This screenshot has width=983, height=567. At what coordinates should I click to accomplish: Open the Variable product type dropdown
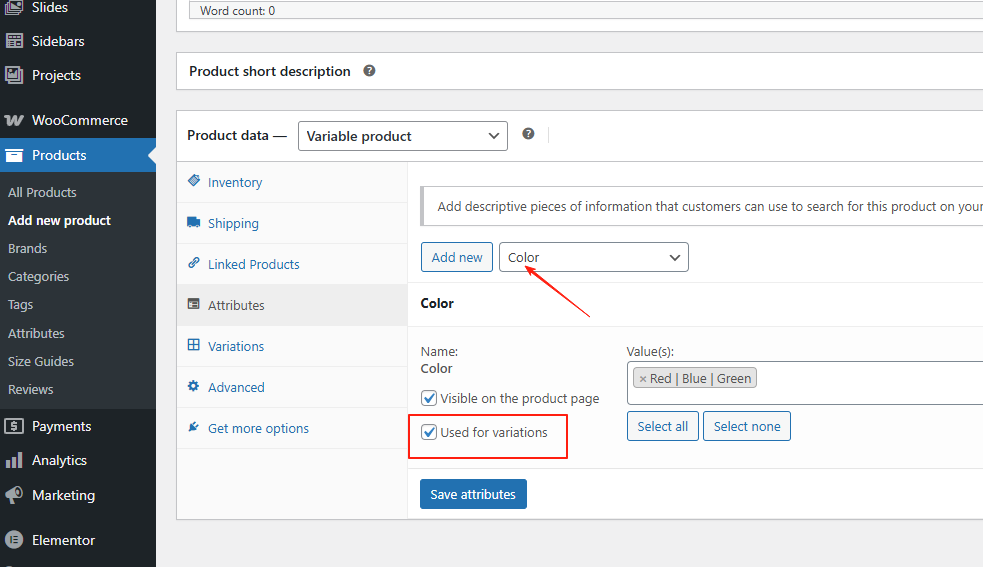pos(402,136)
